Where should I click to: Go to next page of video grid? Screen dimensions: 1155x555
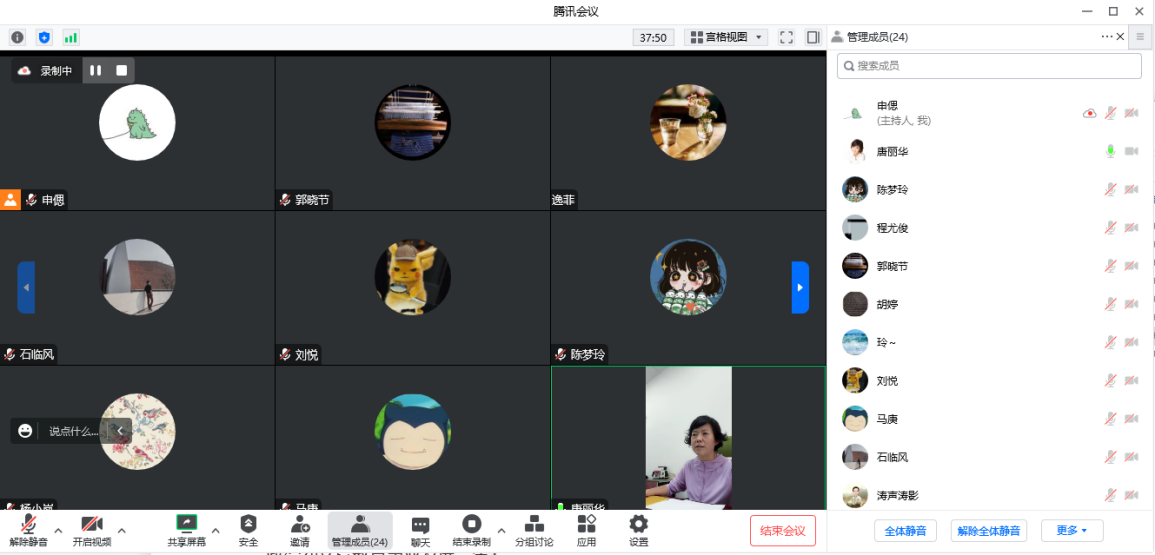[x=800, y=287]
